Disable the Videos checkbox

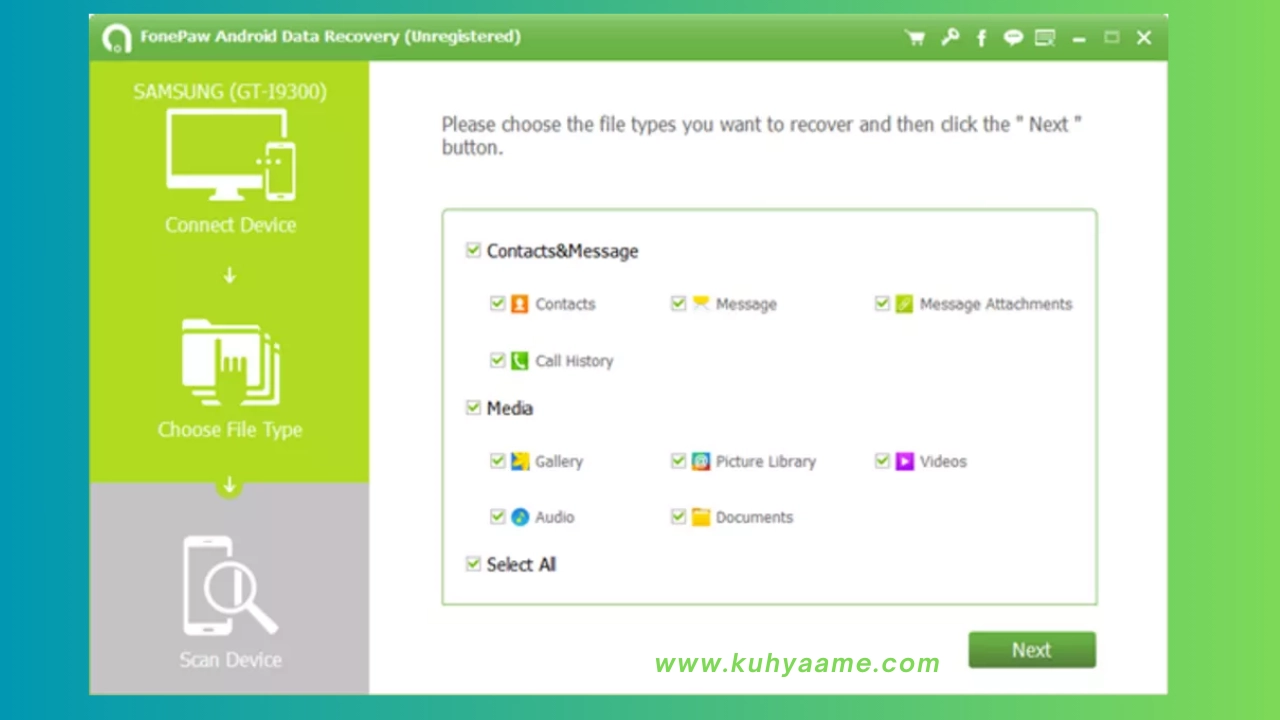tap(882, 460)
